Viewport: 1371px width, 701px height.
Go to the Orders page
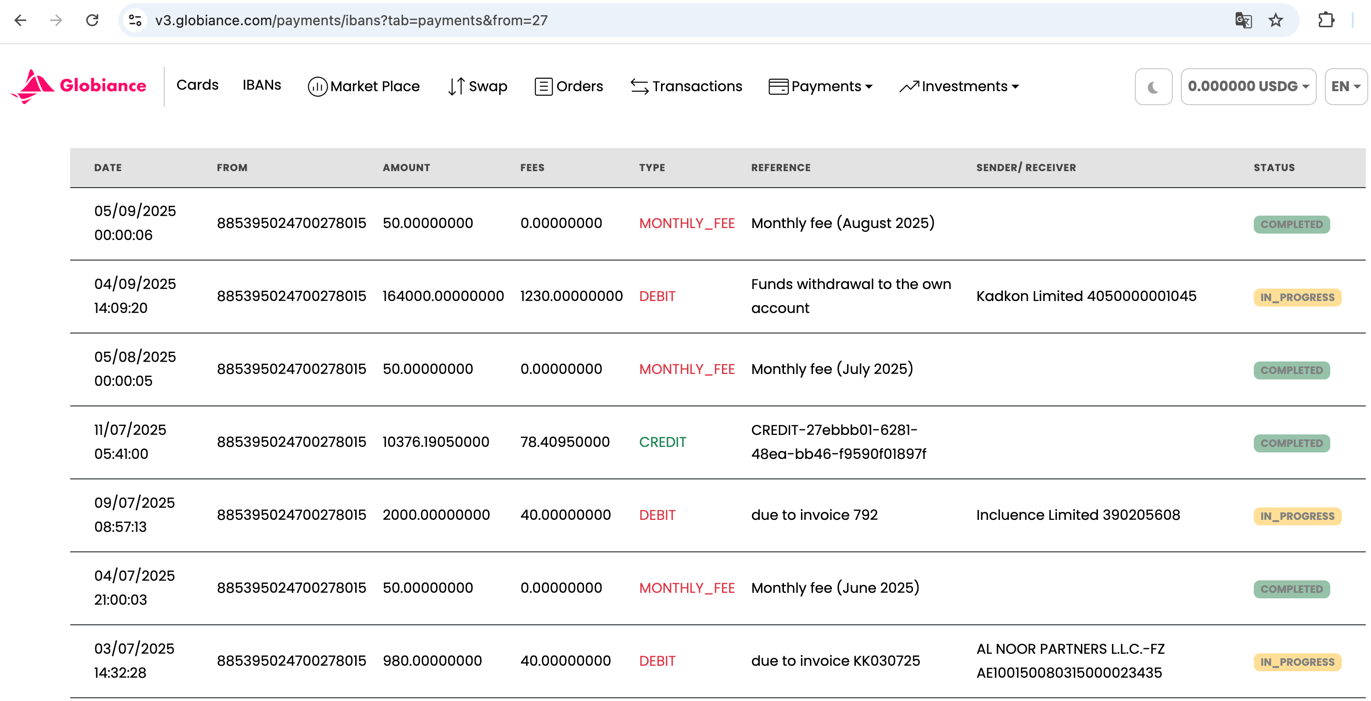(x=568, y=87)
